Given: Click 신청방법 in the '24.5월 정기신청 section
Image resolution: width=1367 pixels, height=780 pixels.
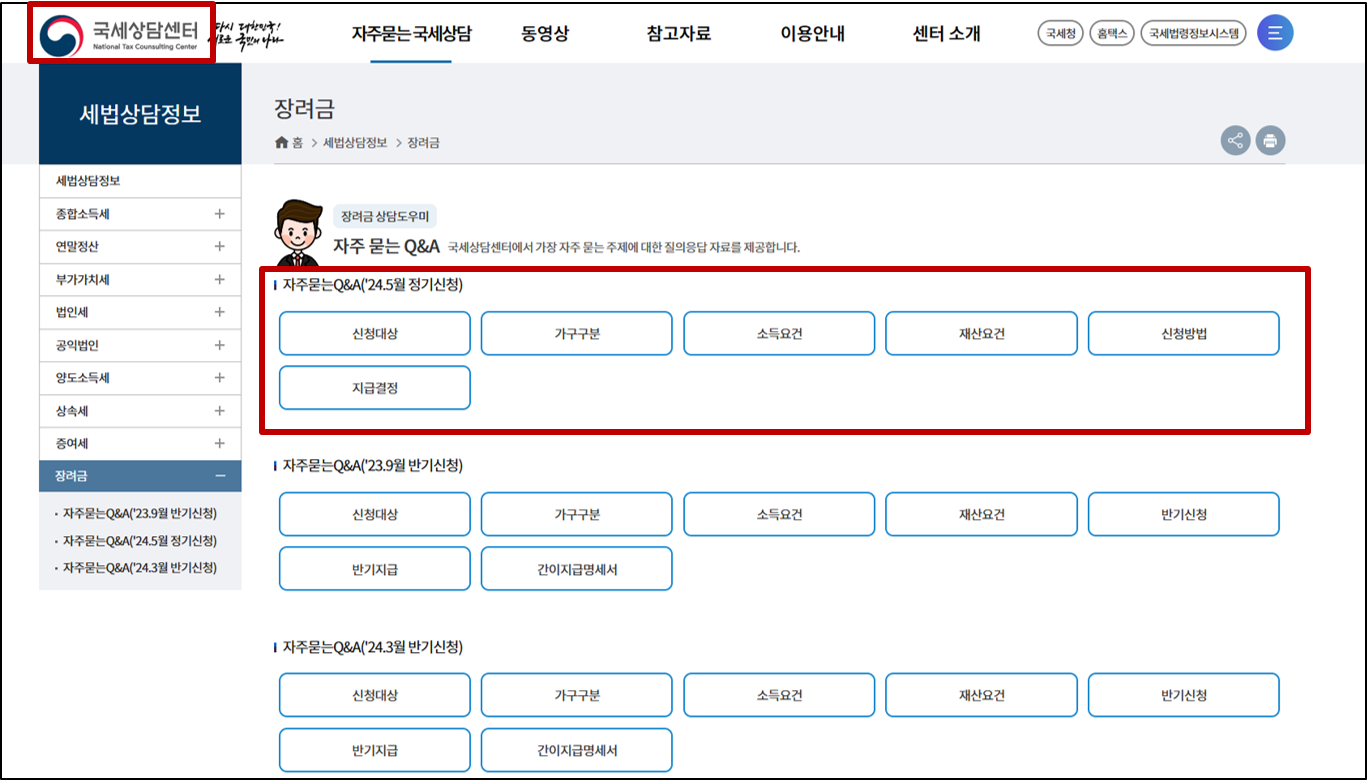Looking at the screenshot, I should click(1183, 333).
